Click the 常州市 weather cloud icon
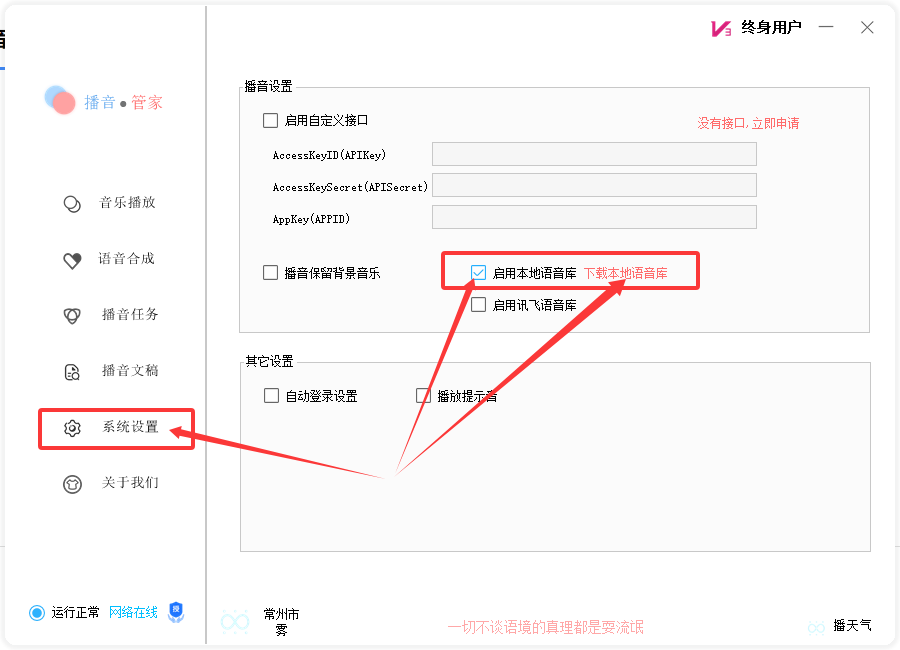The image size is (900, 650). (235, 622)
